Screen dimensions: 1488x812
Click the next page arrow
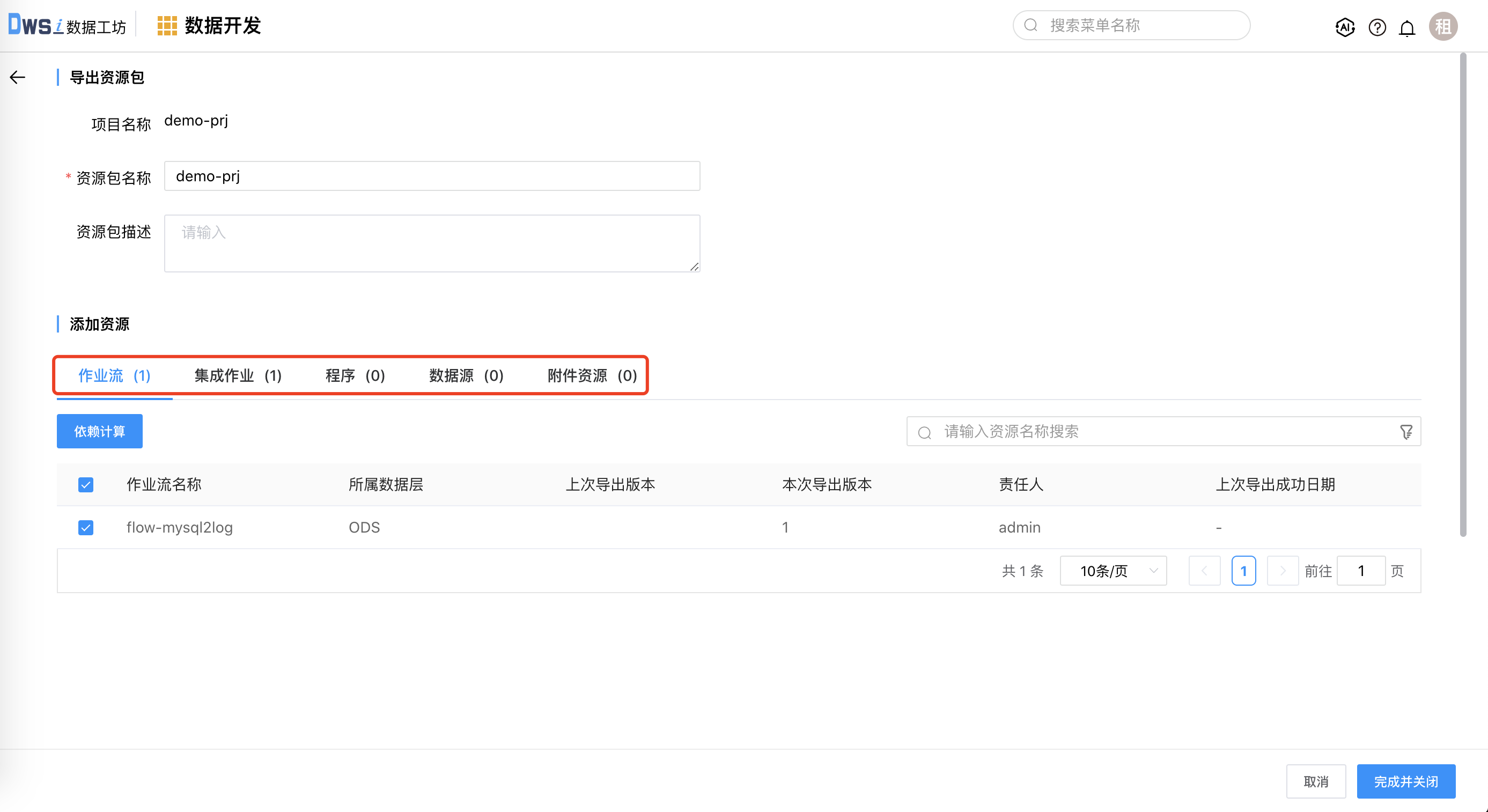point(1283,571)
